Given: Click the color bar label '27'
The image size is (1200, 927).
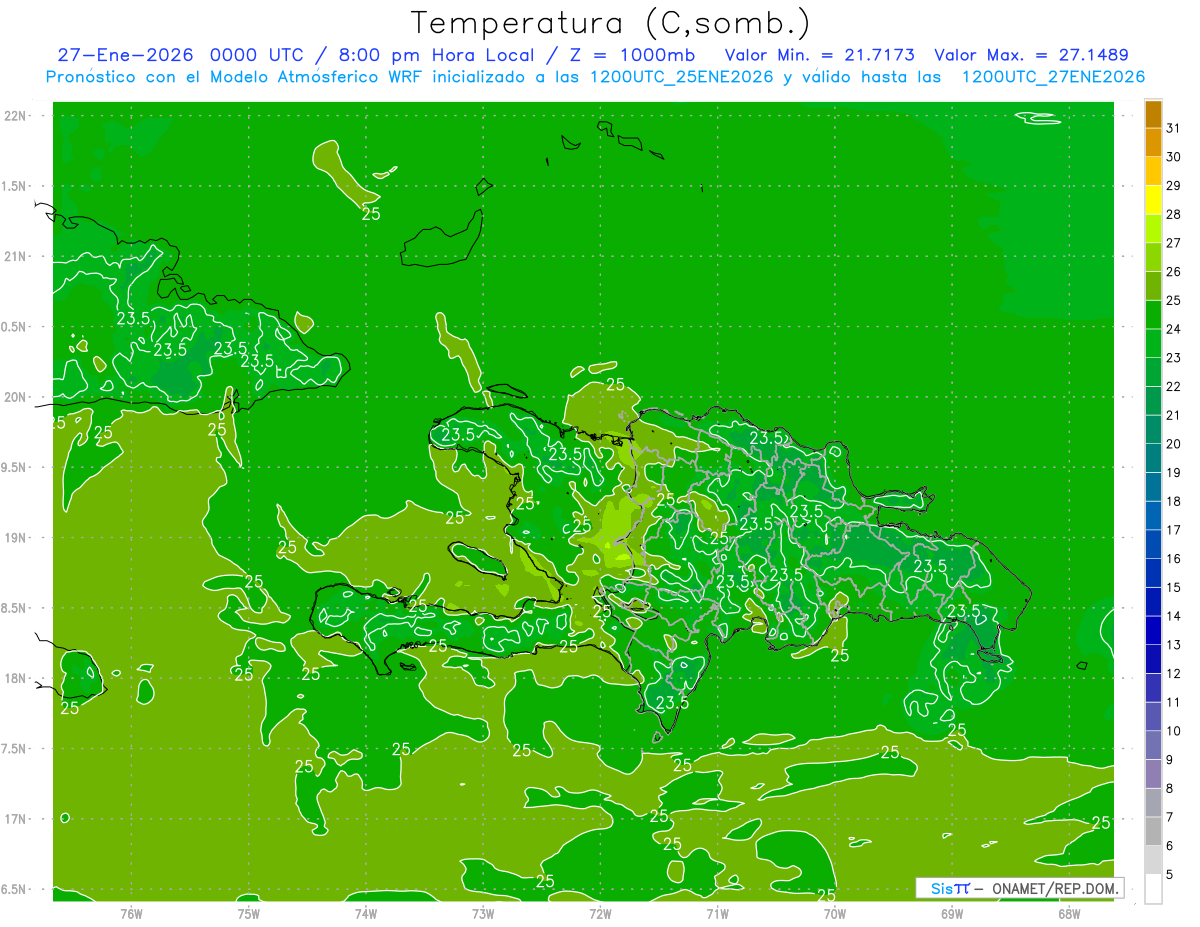Looking at the screenshot, I should pyautogui.click(x=1174, y=243).
